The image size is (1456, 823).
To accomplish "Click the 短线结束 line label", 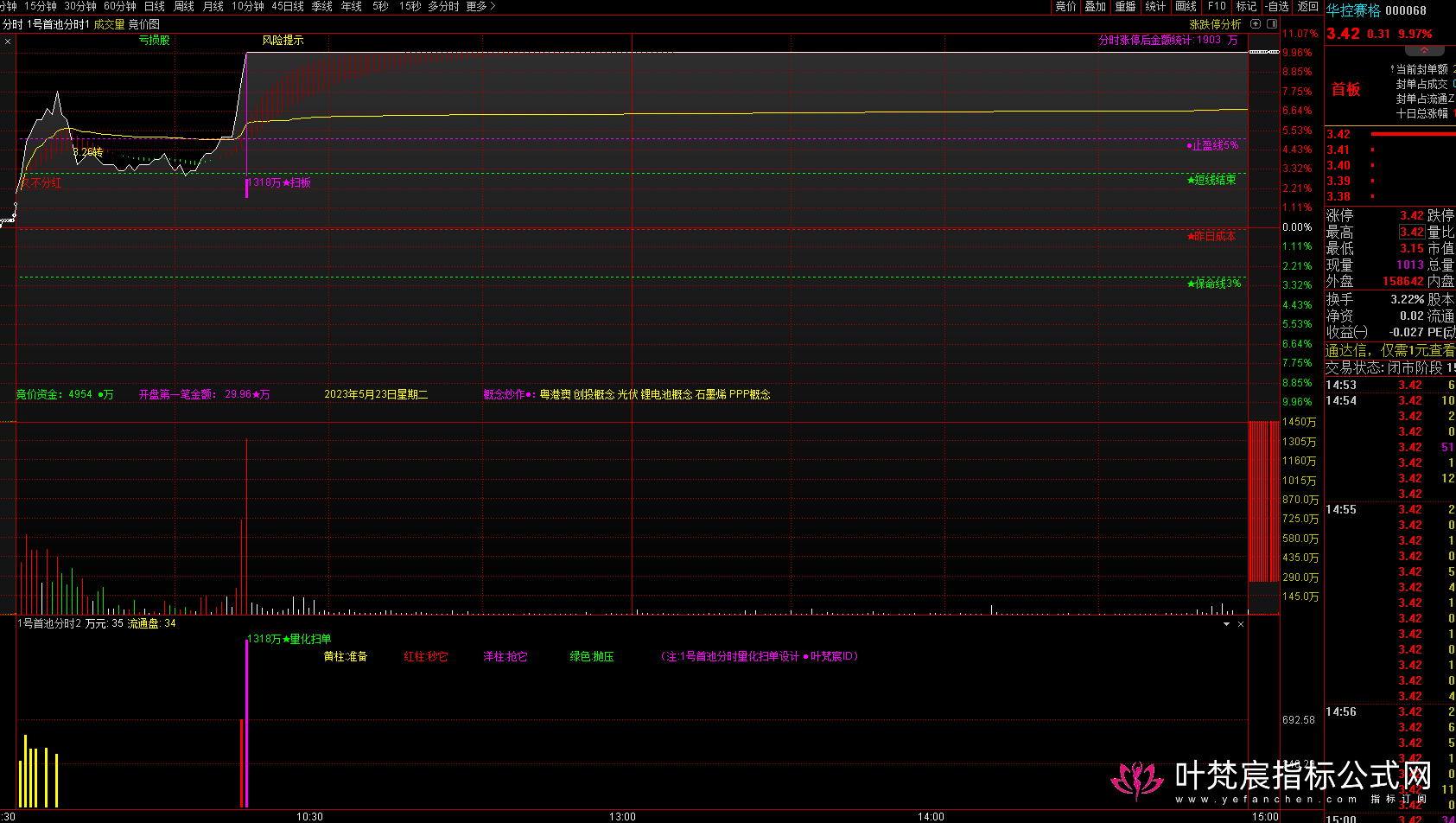I will tap(1211, 180).
